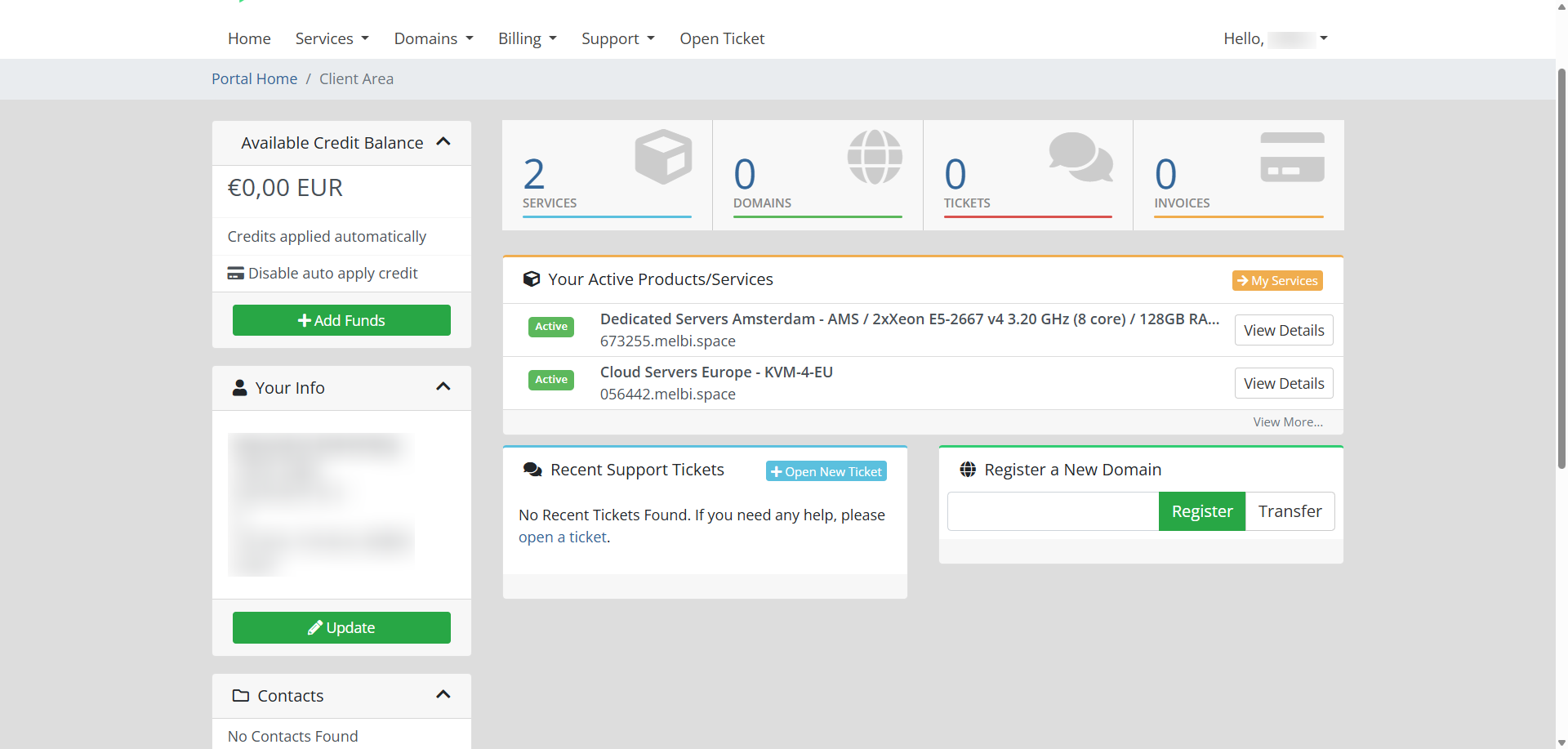Click the cube icon on Services tile

[x=663, y=156]
